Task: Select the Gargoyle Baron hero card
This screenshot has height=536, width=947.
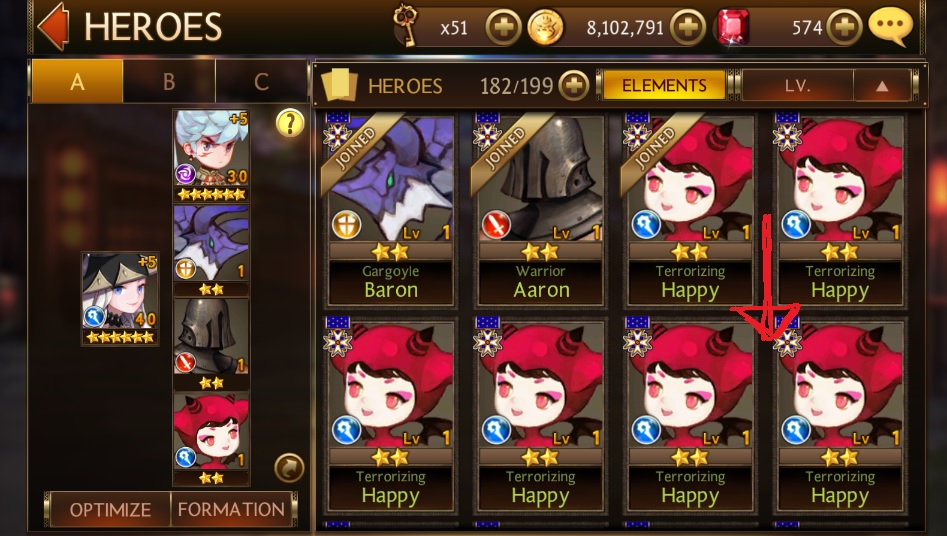Action: point(391,208)
